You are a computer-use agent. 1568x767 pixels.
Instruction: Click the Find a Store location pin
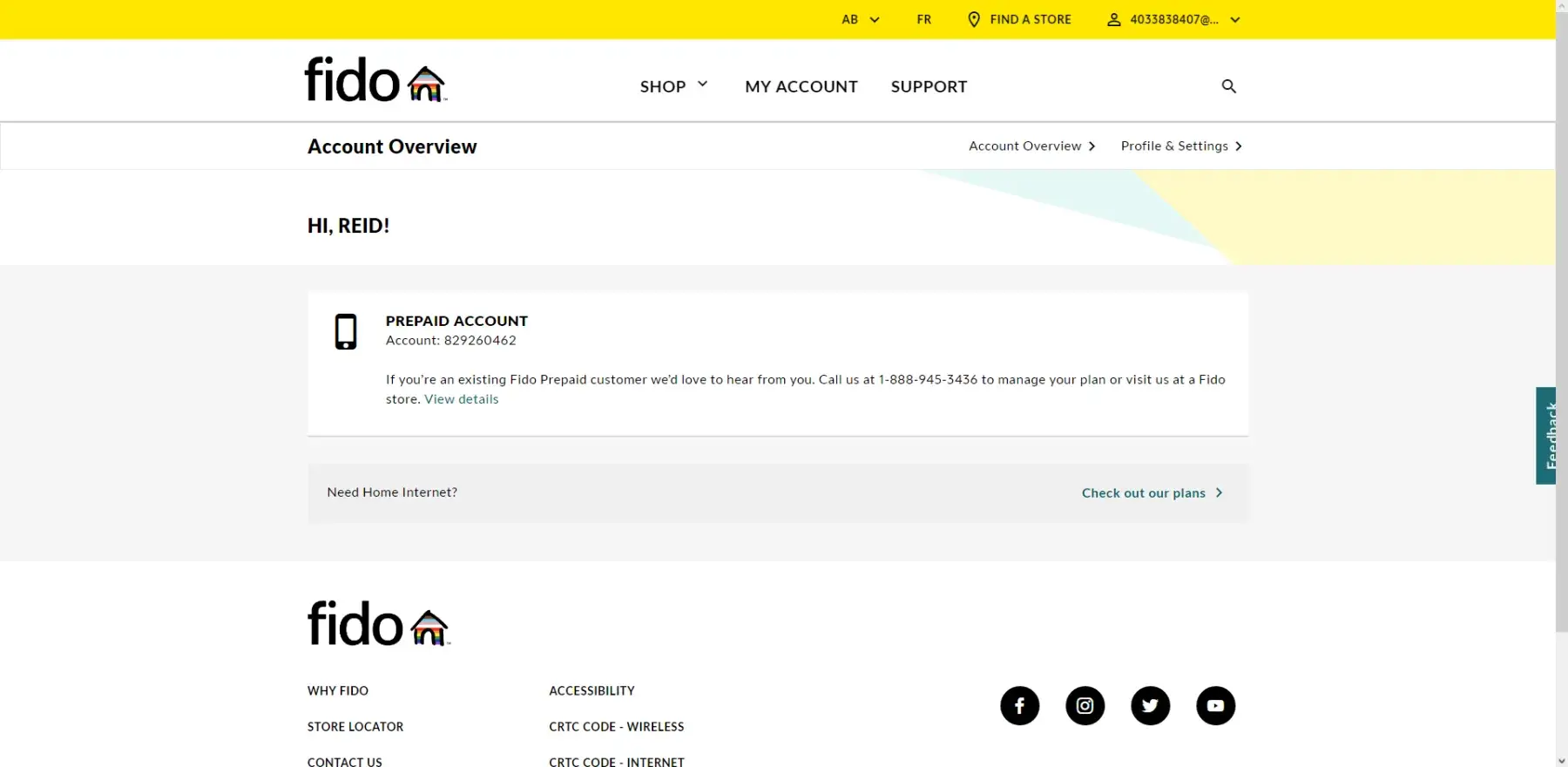pyautogui.click(x=974, y=19)
